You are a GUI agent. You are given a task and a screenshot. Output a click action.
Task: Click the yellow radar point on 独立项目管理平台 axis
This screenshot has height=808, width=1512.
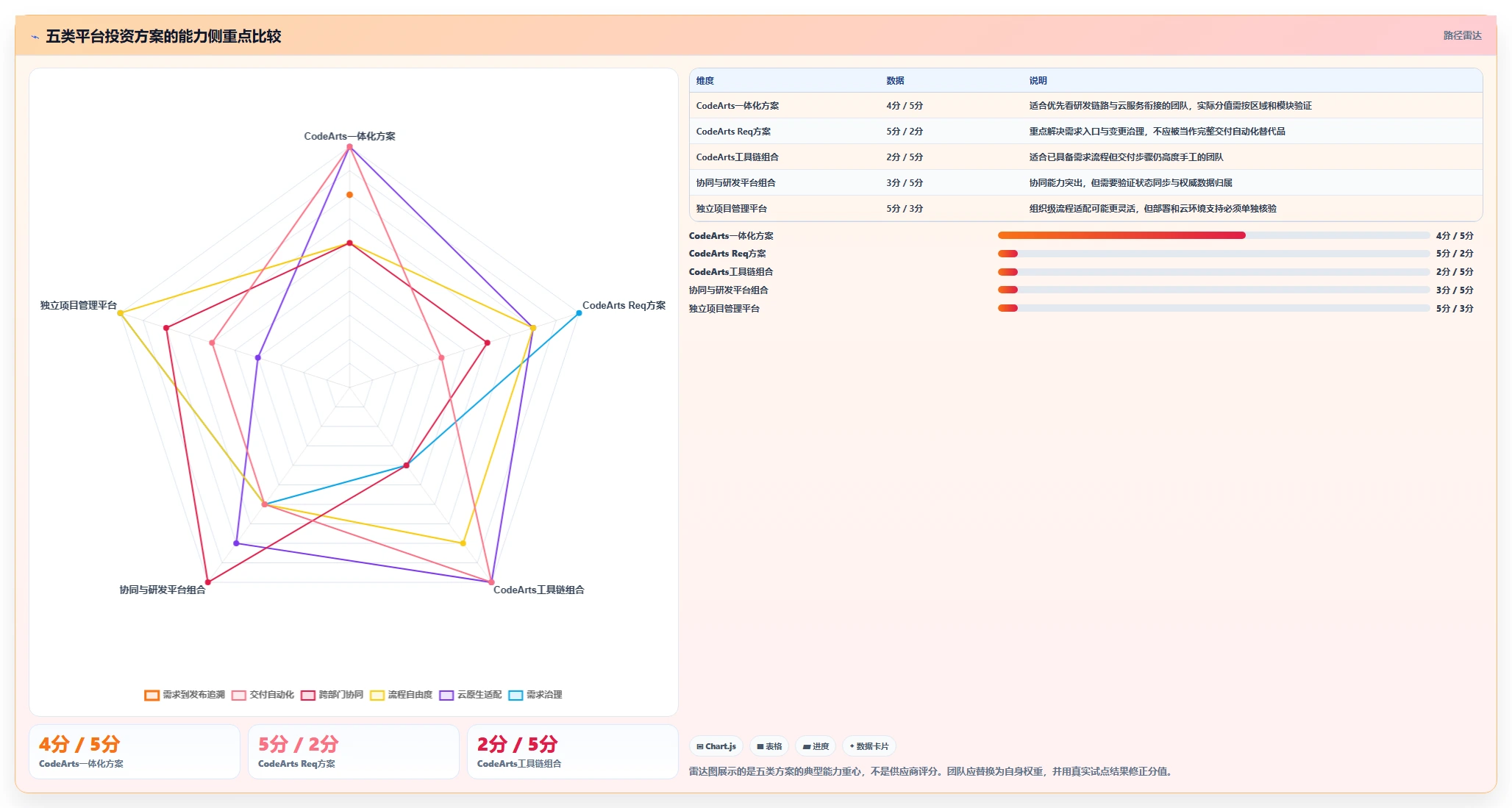tap(121, 313)
